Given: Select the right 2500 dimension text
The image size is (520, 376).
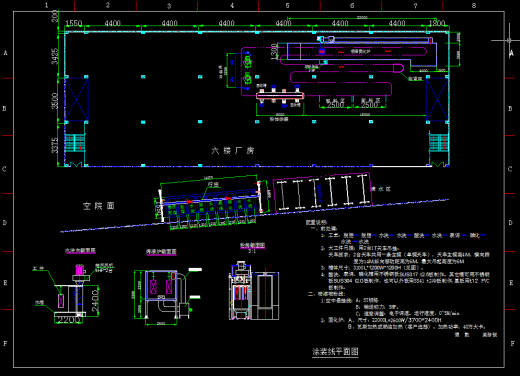Looking at the screenshot, I should [x=369, y=105].
